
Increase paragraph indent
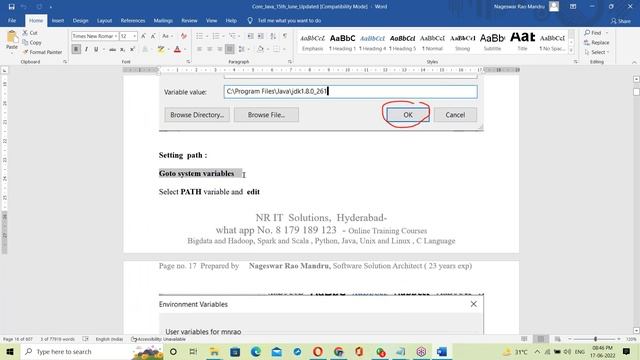pyautogui.click(x=261, y=36)
